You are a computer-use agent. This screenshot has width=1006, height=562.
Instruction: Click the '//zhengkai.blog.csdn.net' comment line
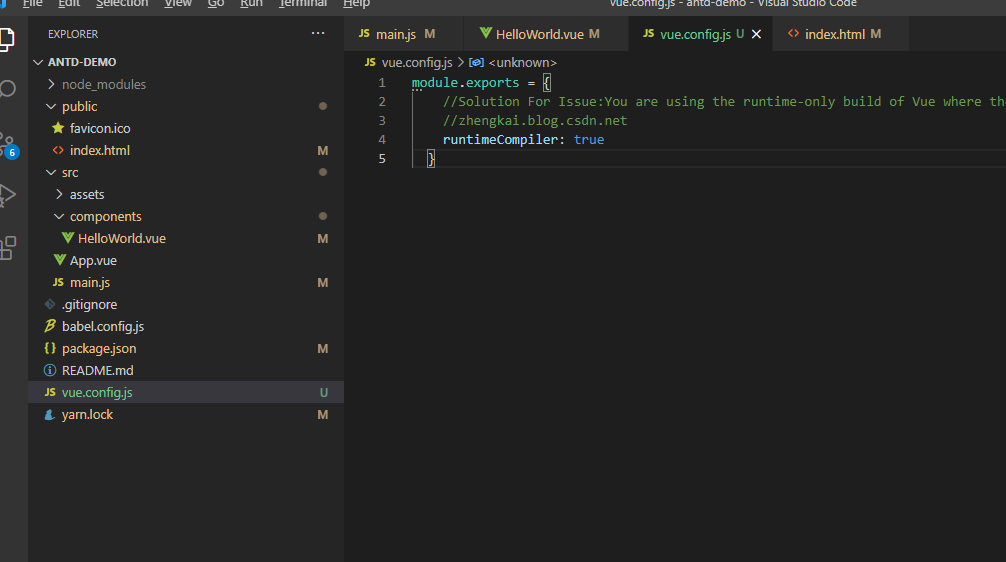click(x=534, y=120)
